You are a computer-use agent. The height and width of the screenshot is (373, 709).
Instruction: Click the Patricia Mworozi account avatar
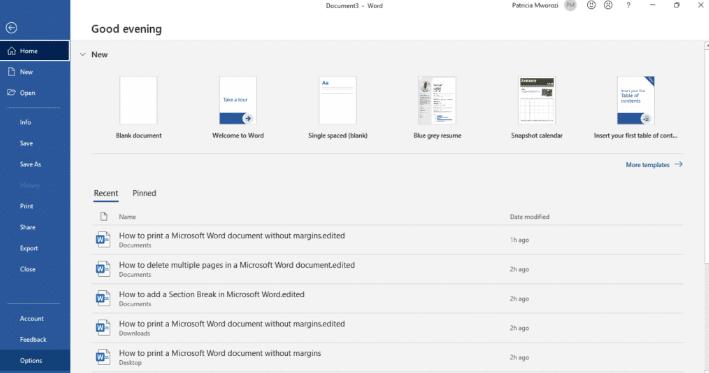(x=571, y=5)
